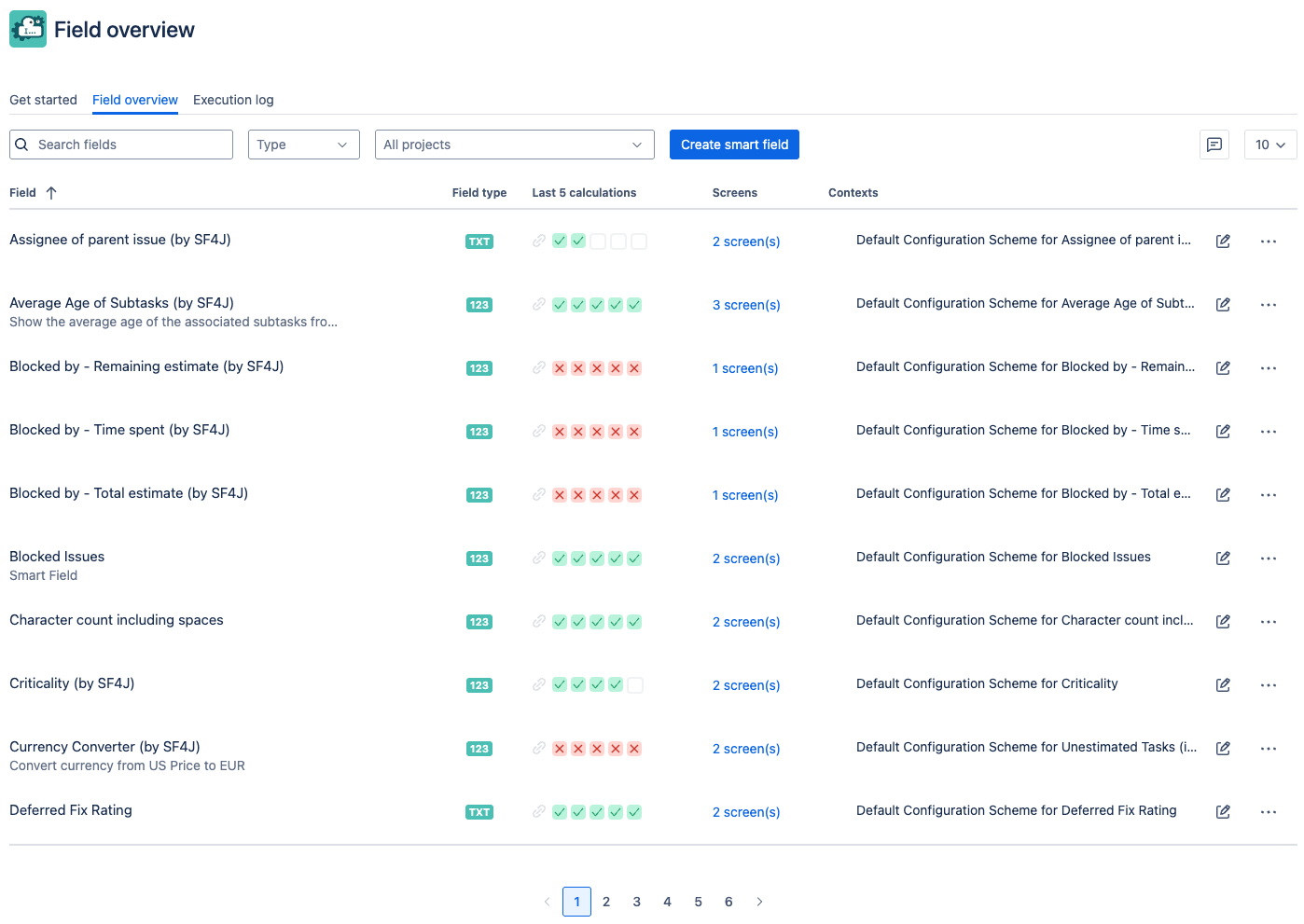
Task: Click the smart fields app logo
Action: point(28,30)
